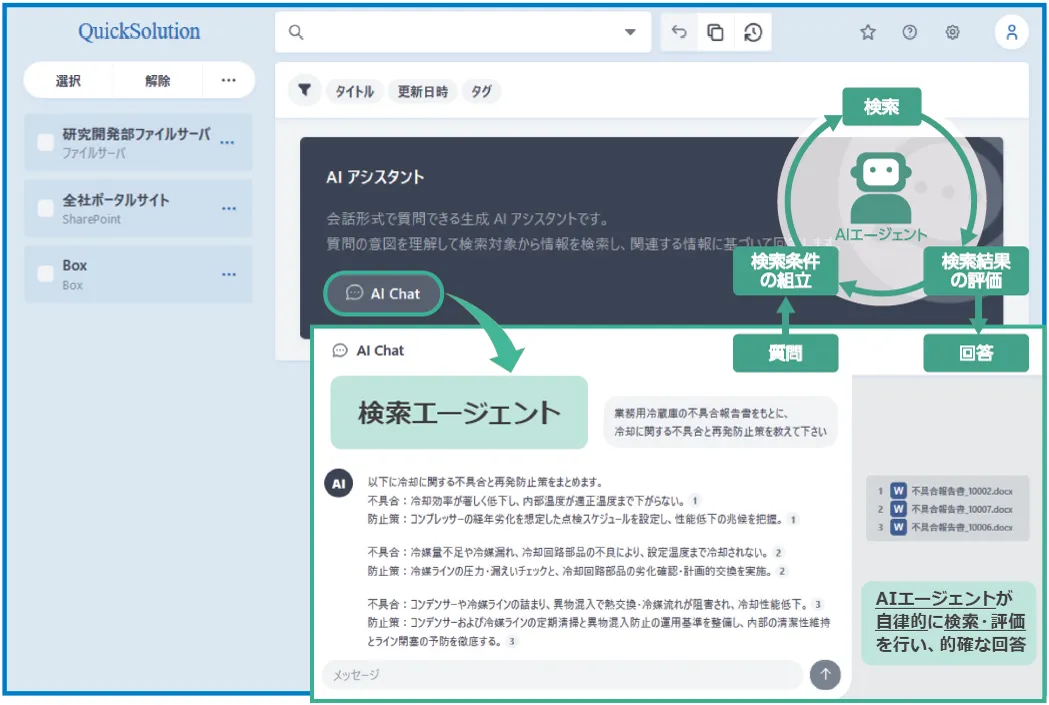
Task: Open settings with the gear icon
Action: [x=952, y=32]
